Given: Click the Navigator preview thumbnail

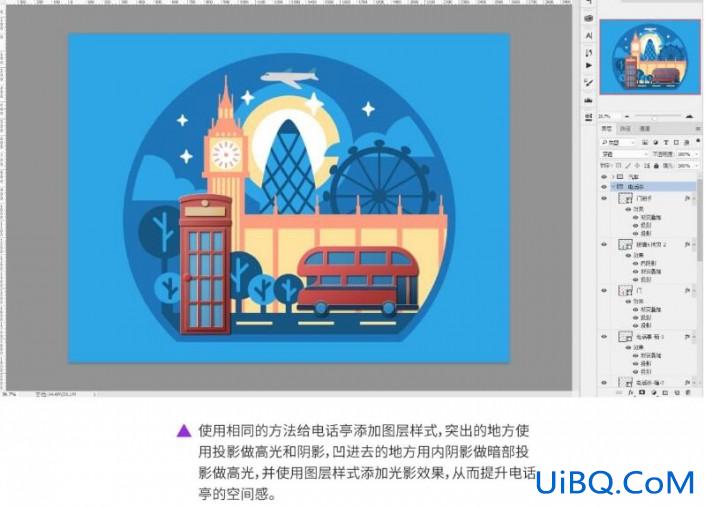Looking at the screenshot, I should click(x=650, y=57).
